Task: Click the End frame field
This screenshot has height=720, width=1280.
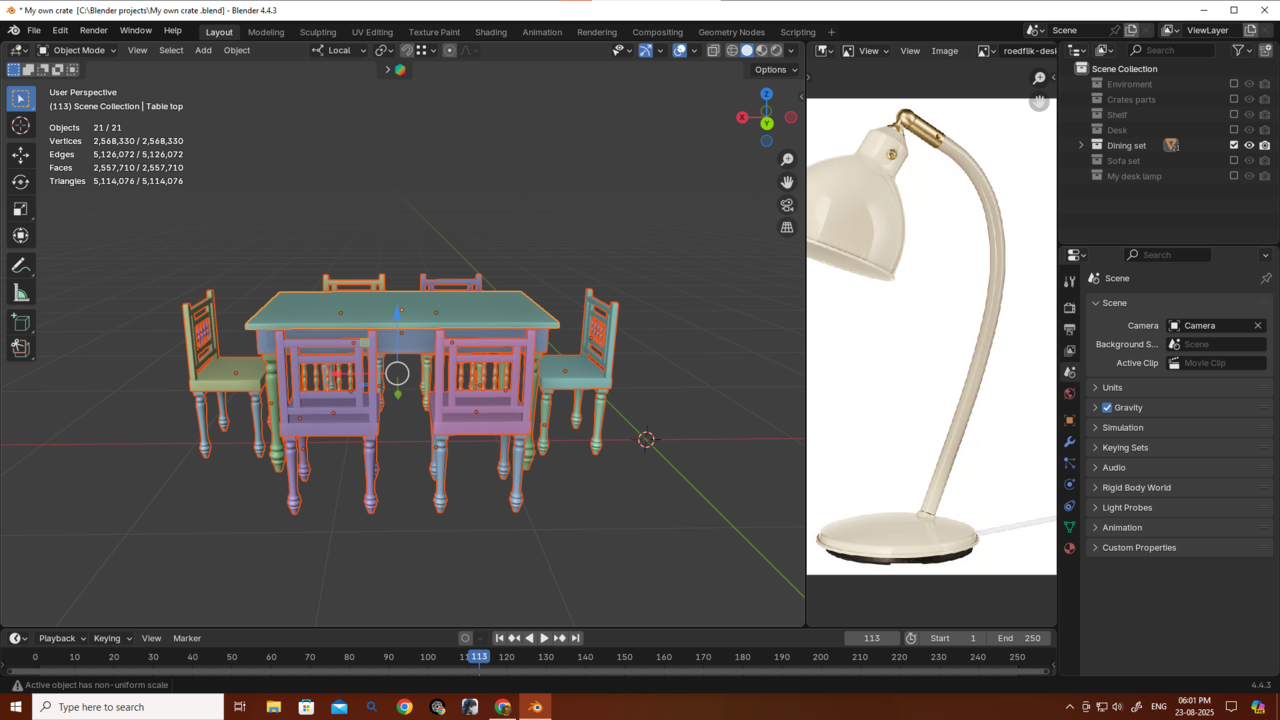Action: tap(1019, 638)
